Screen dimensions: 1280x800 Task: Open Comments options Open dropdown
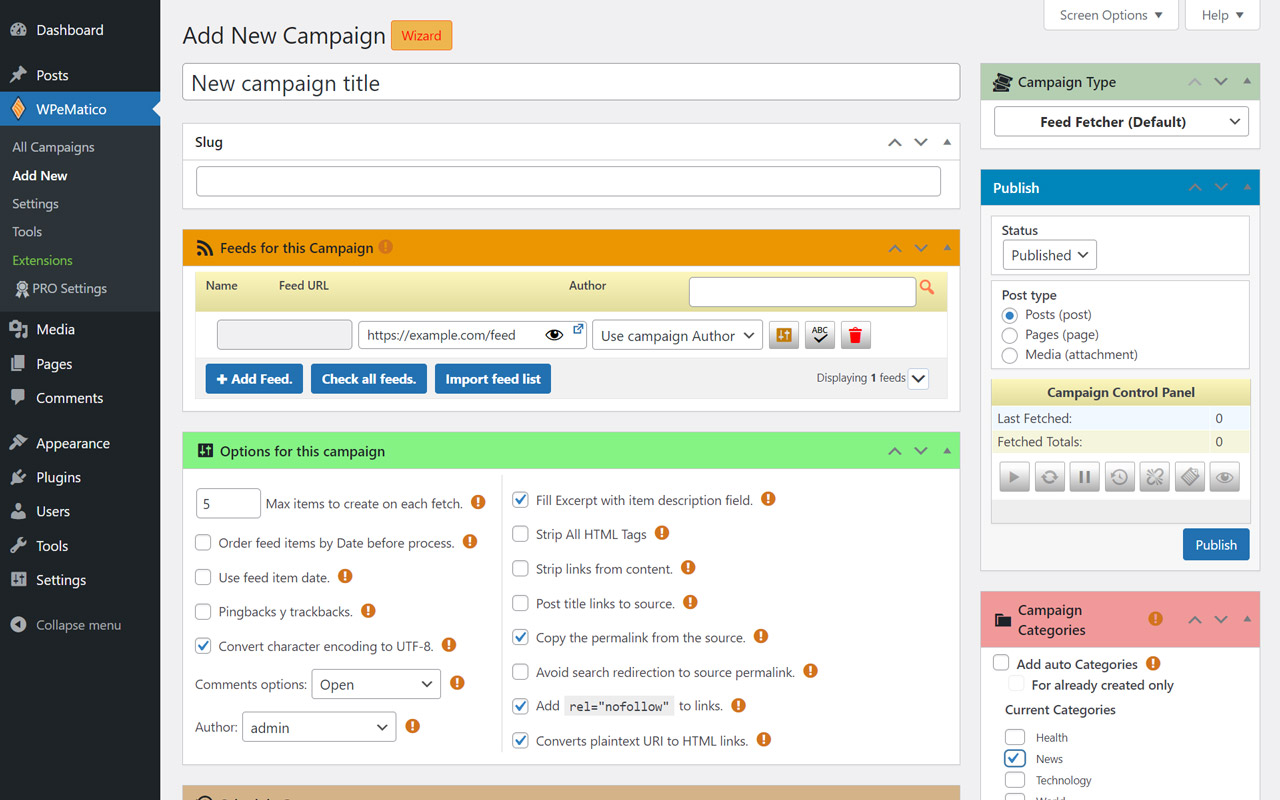(376, 685)
